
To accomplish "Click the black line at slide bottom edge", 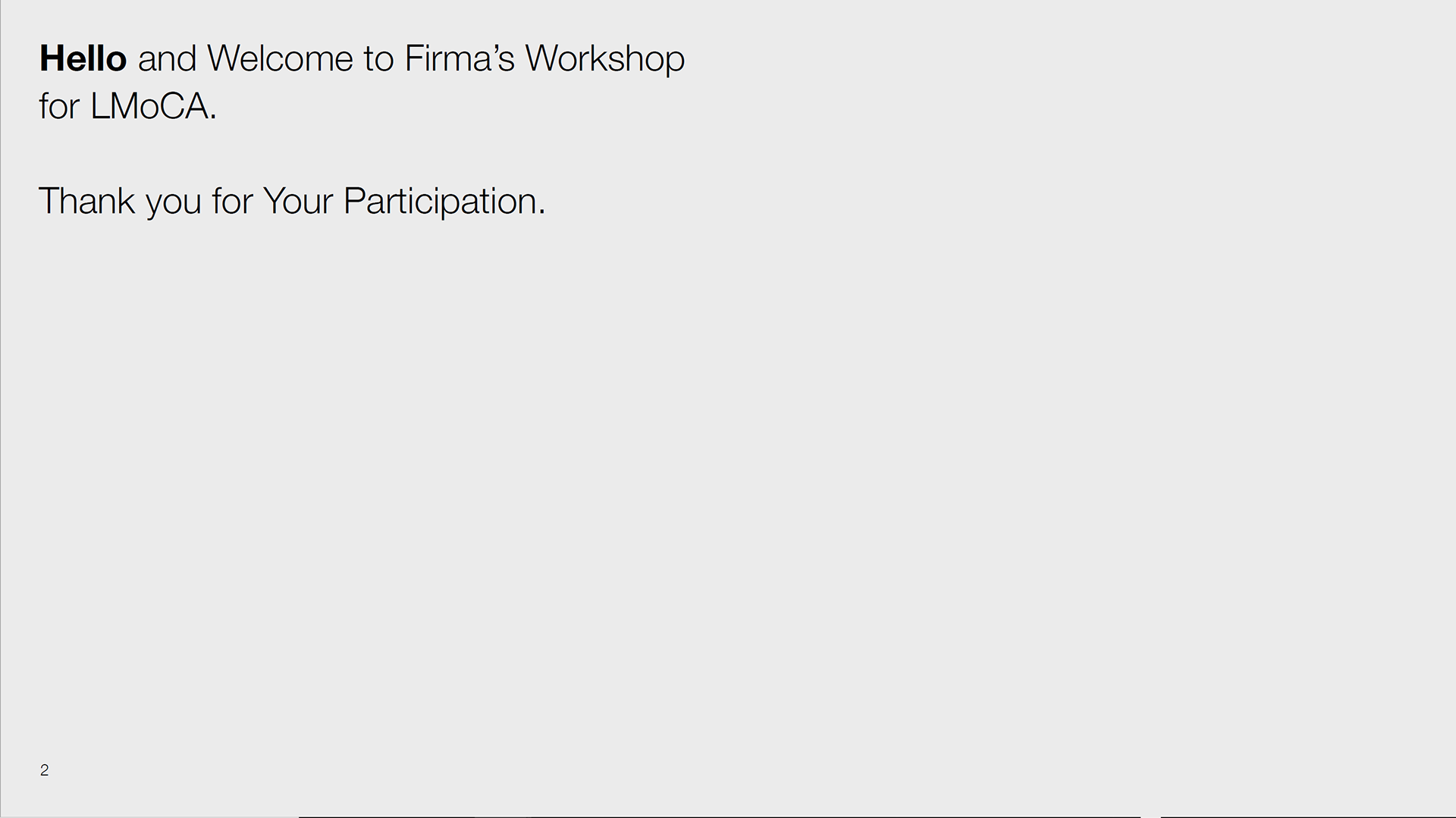I will [720, 816].
